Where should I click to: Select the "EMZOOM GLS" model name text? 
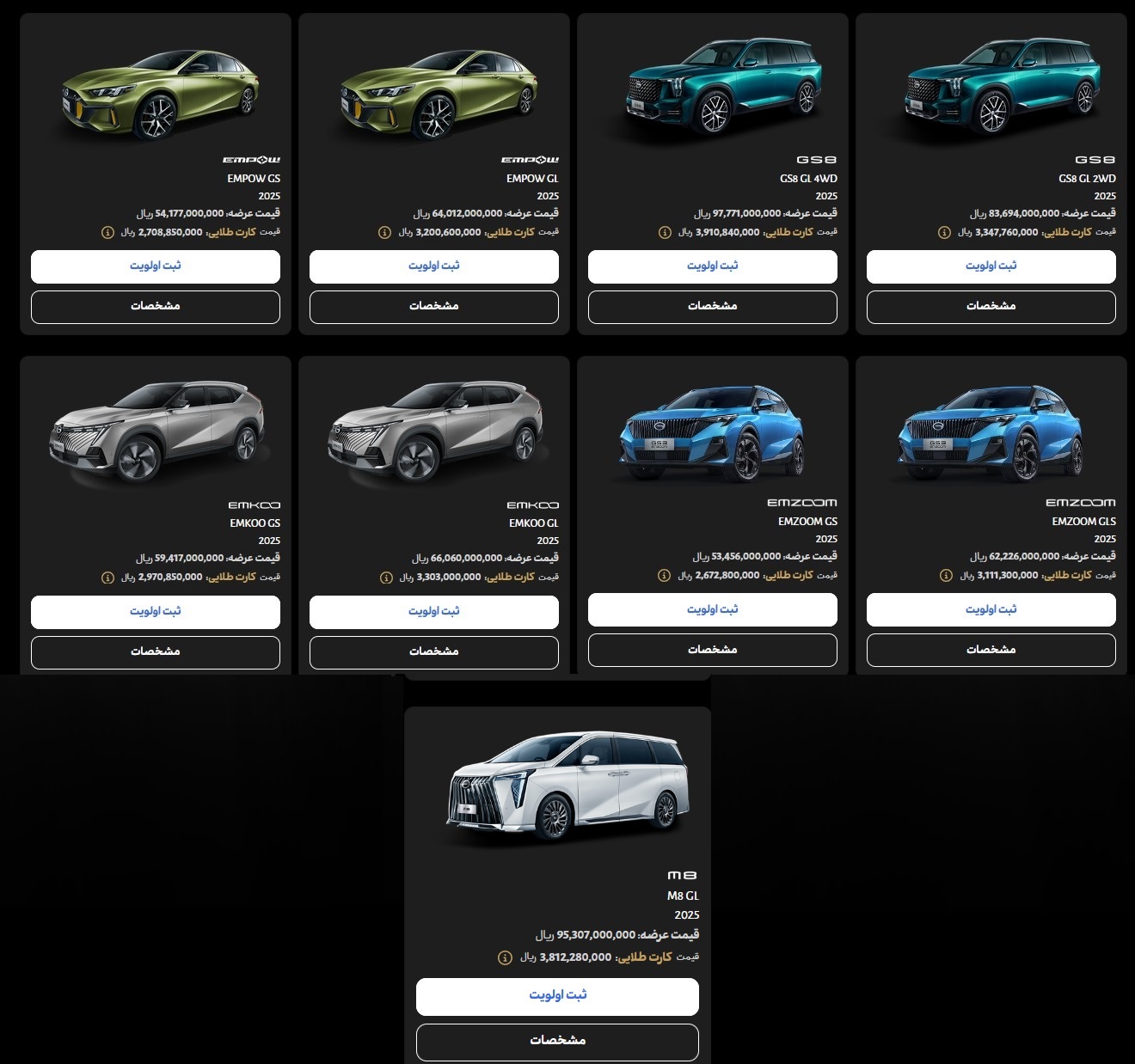click(1083, 522)
